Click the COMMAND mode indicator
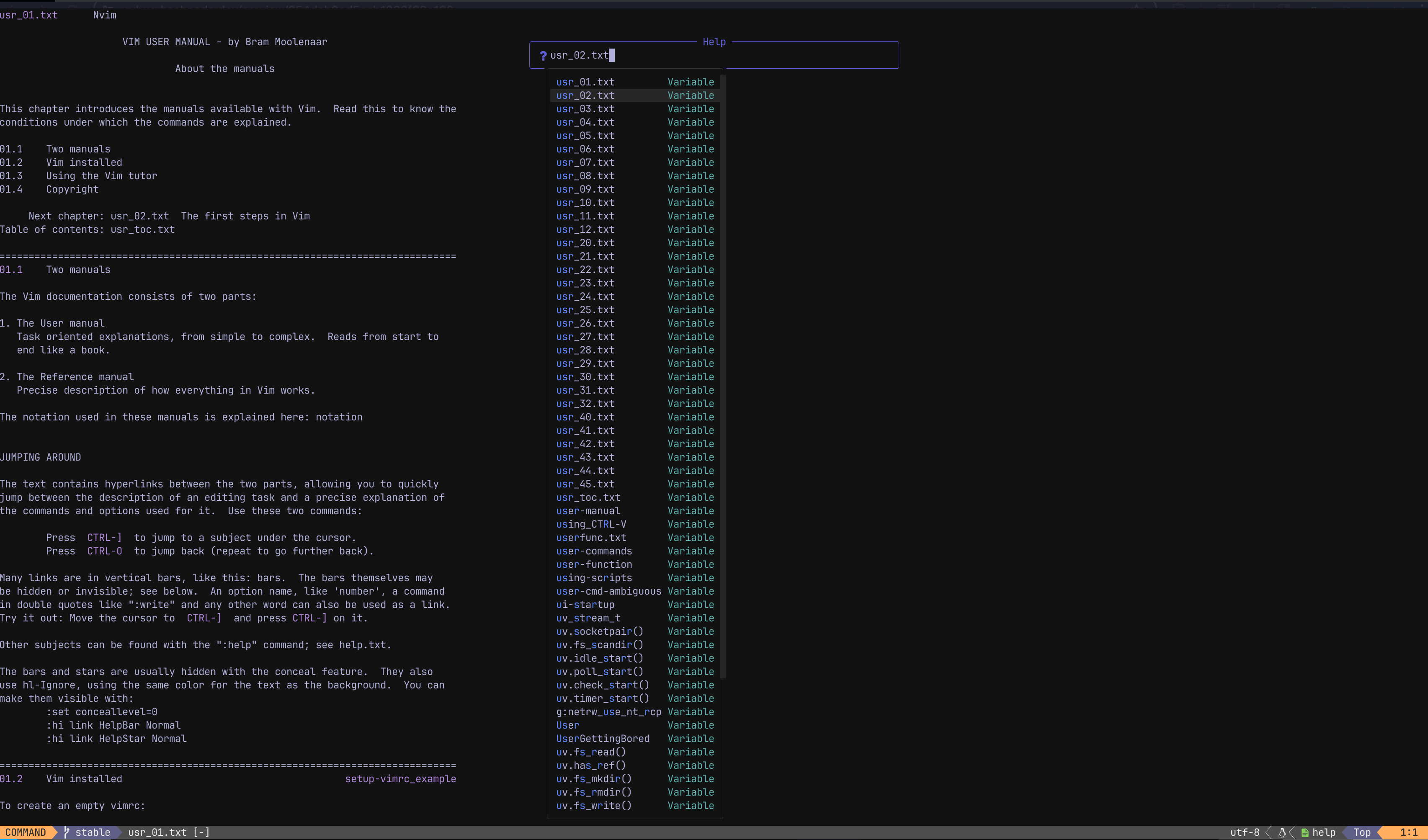Viewport: 1428px width, 840px height. pos(26,832)
